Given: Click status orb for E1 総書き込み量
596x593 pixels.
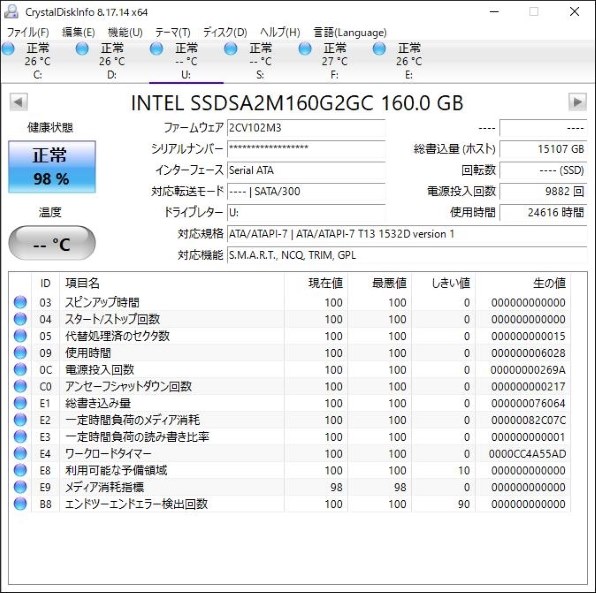Looking at the screenshot, I should (20, 403).
